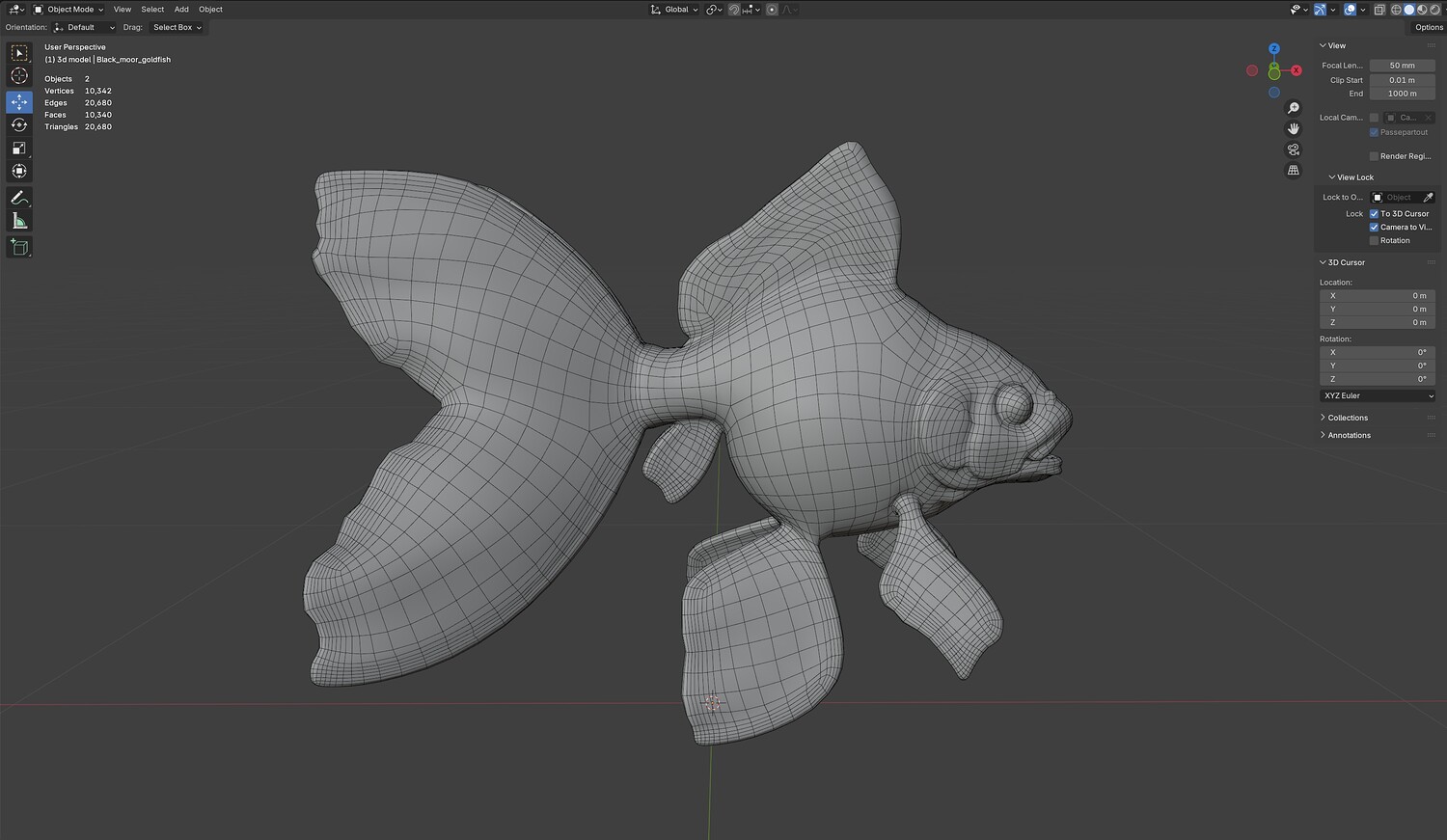Toggle the Passepartout checkbox

coord(1374,132)
